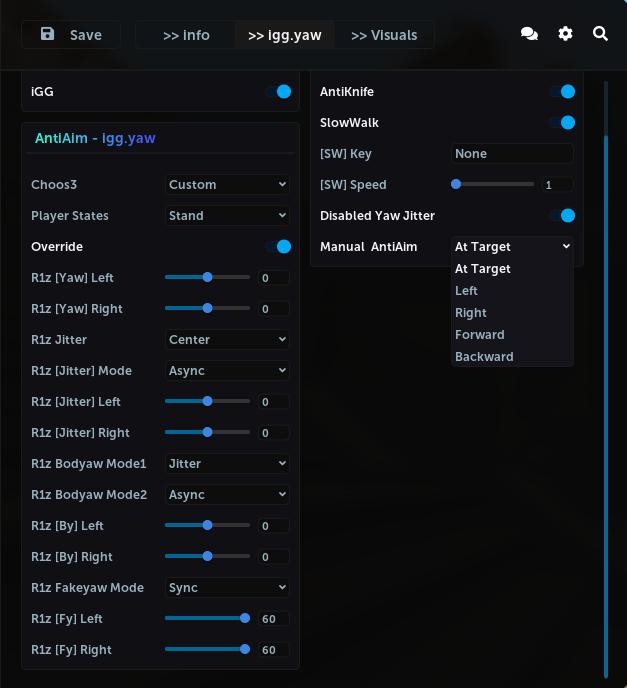
Task: Choose Left option in Manual AntiAim list
Action: coord(467,291)
